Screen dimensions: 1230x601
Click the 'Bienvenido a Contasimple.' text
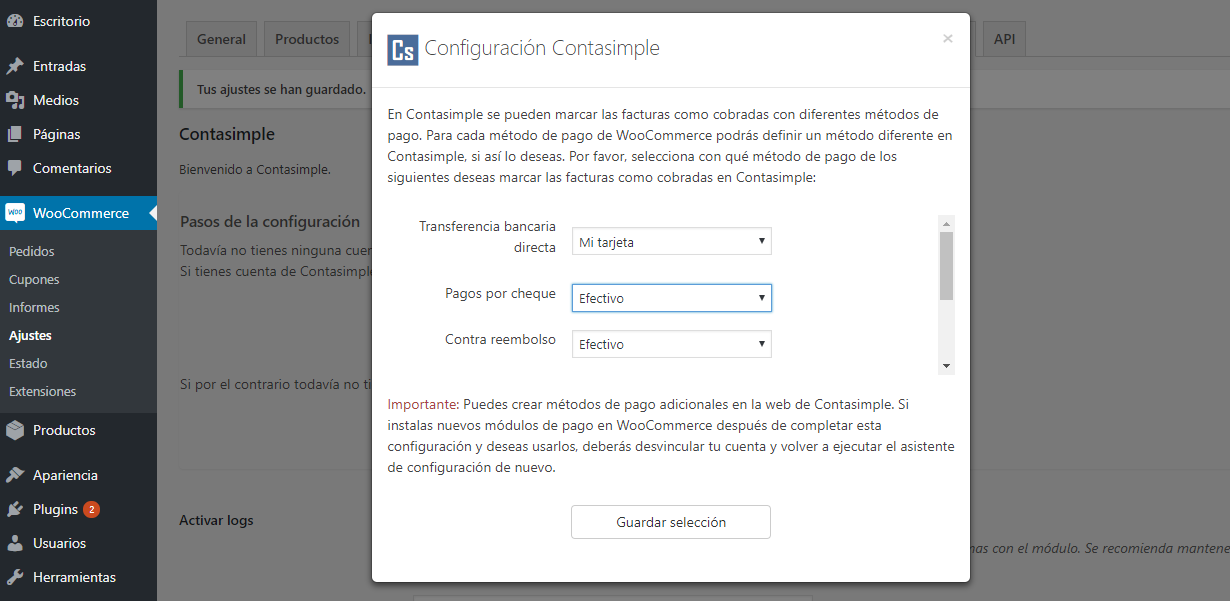[x=255, y=169]
